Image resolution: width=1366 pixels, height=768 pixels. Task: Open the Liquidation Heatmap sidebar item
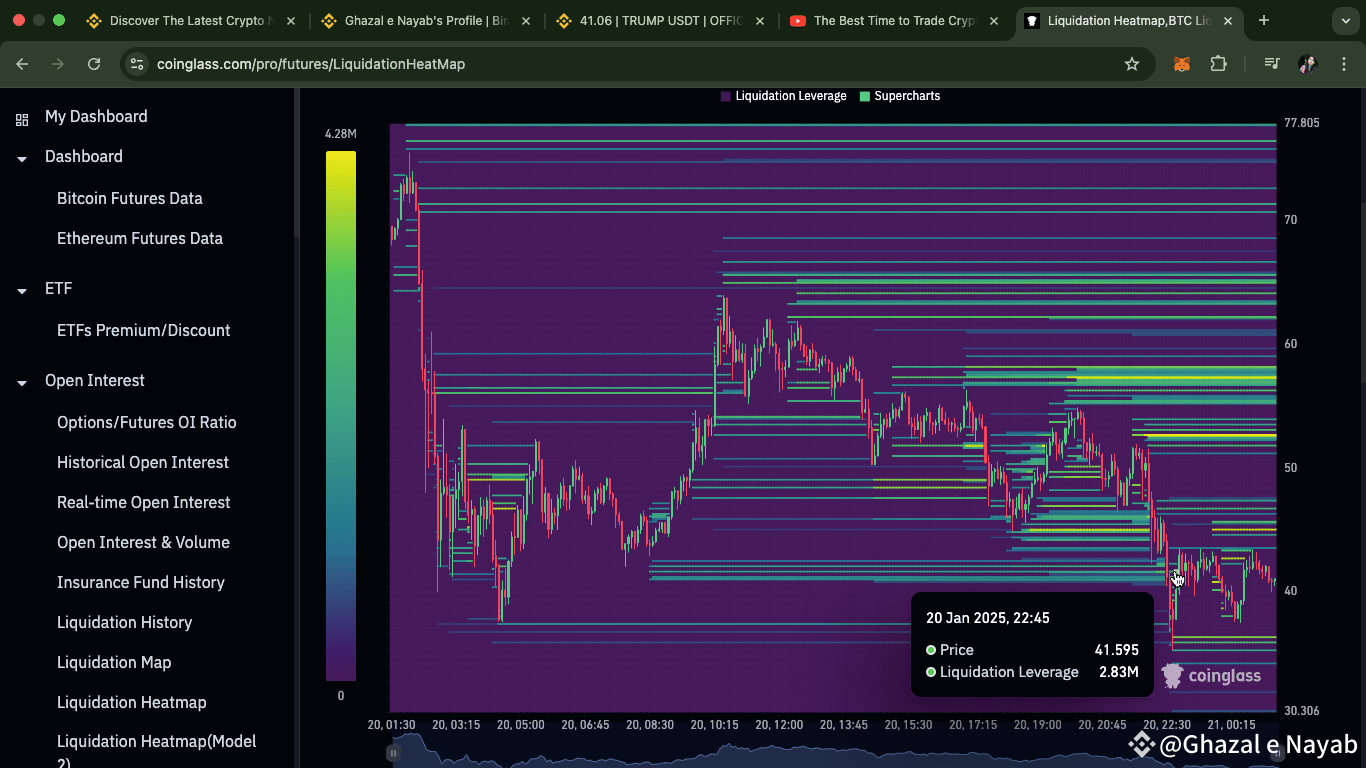tap(132, 702)
